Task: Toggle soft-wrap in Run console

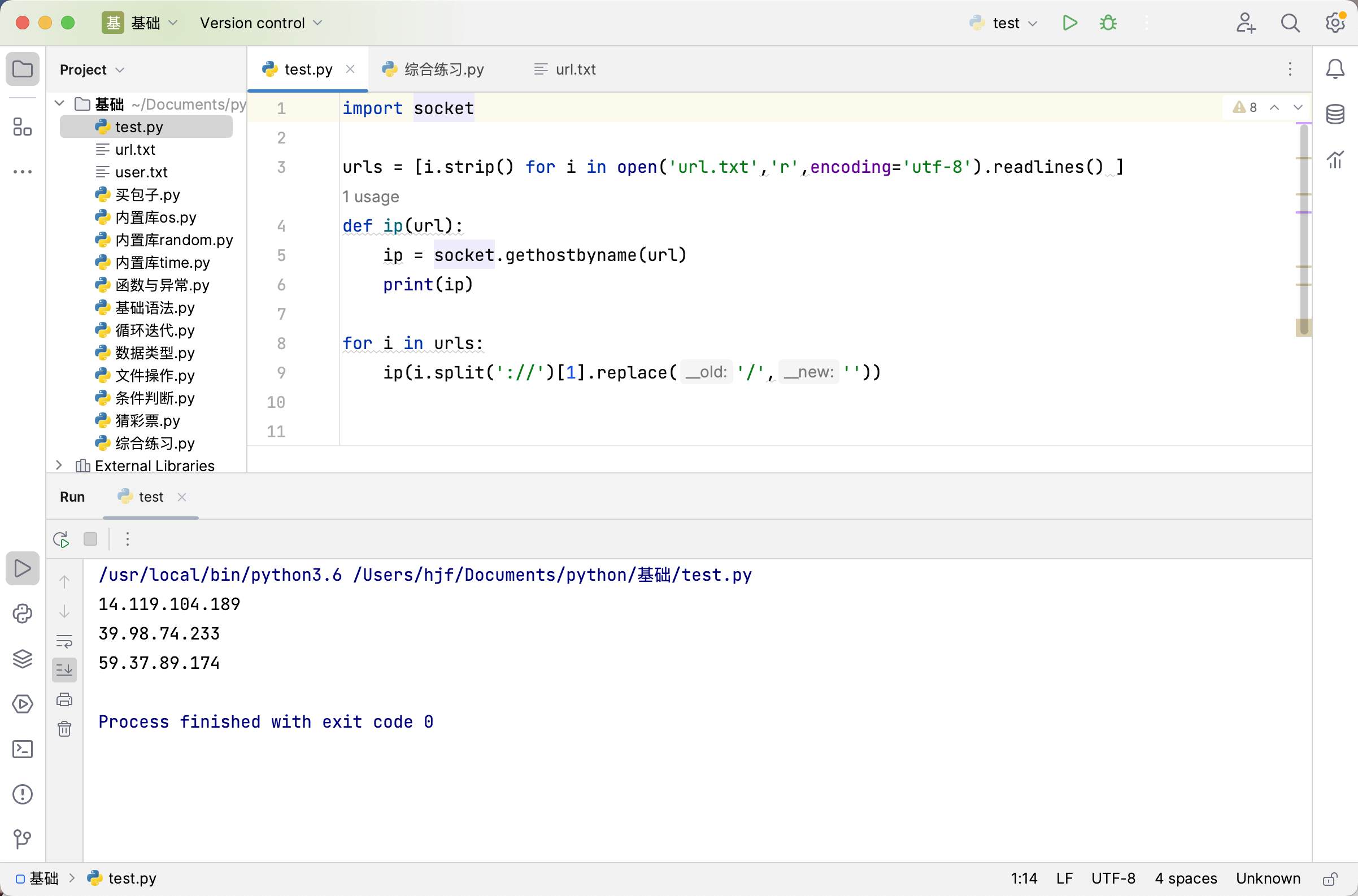Action: pyautogui.click(x=64, y=641)
